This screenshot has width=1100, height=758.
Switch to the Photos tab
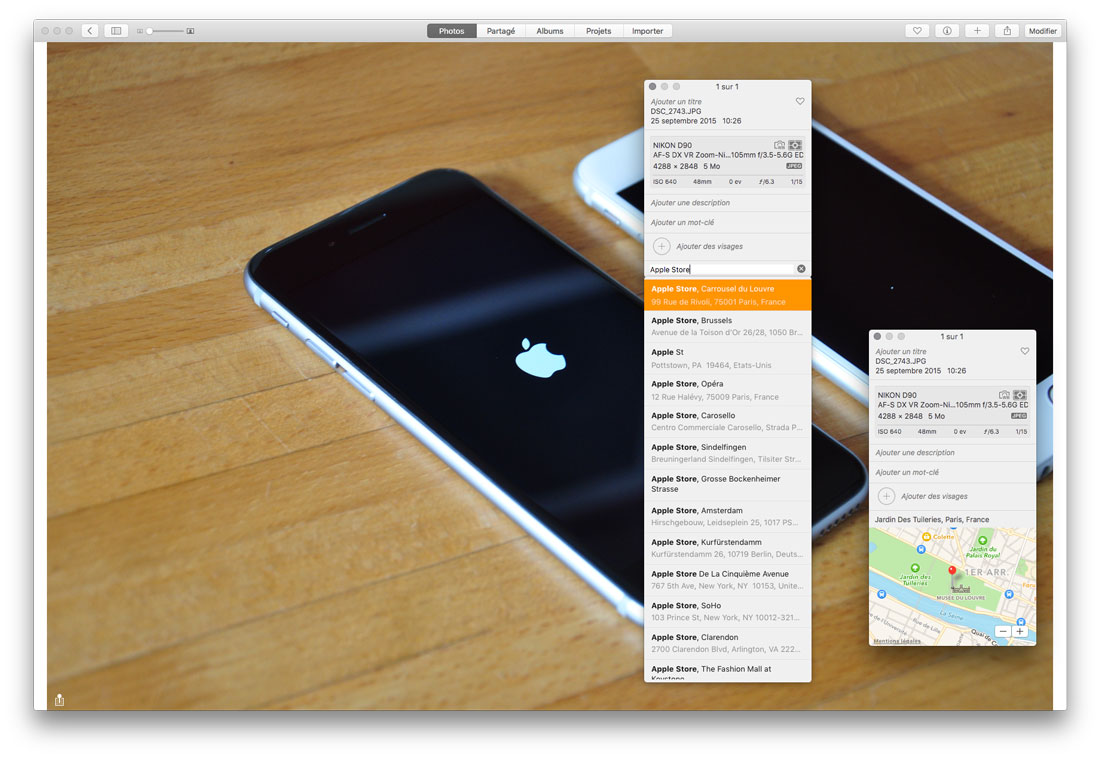click(x=452, y=31)
